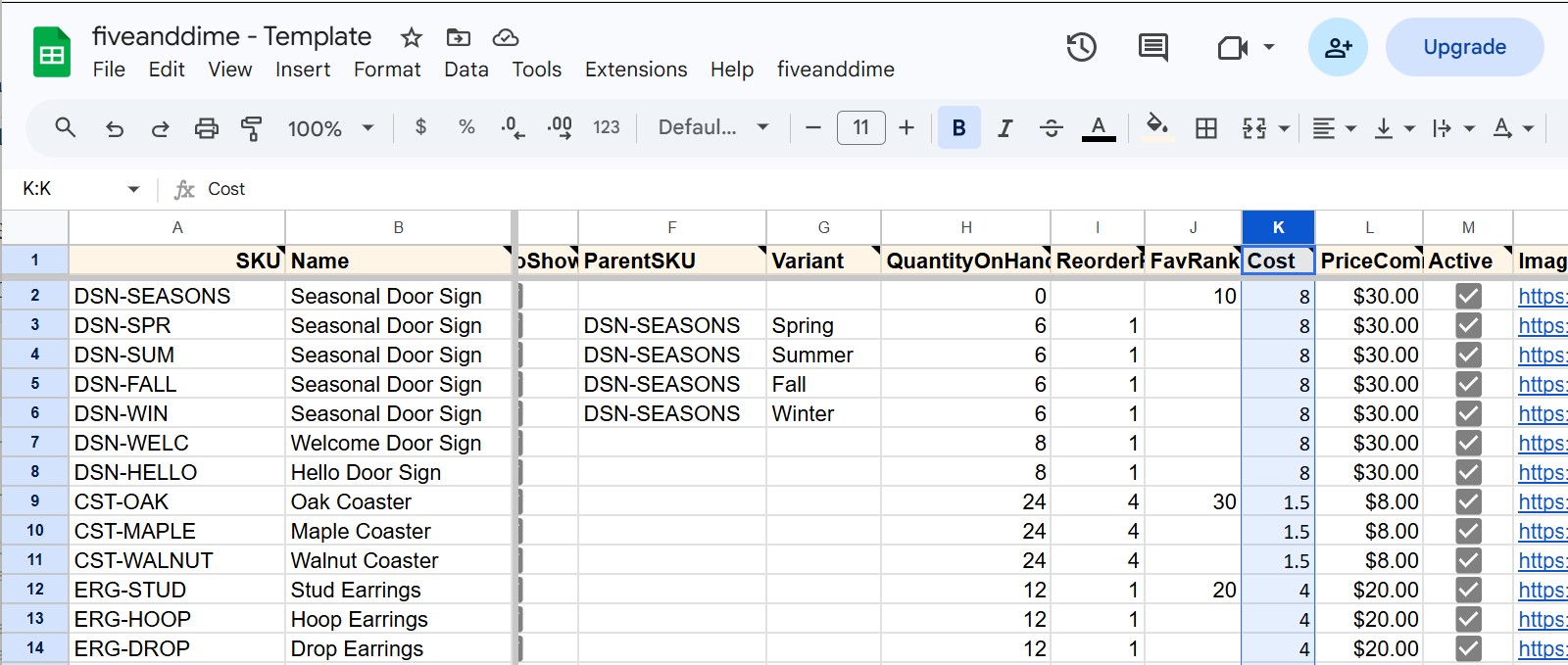The height and width of the screenshot is (665, 1568).
Task: Open merge cells options
Action: 1254,128
